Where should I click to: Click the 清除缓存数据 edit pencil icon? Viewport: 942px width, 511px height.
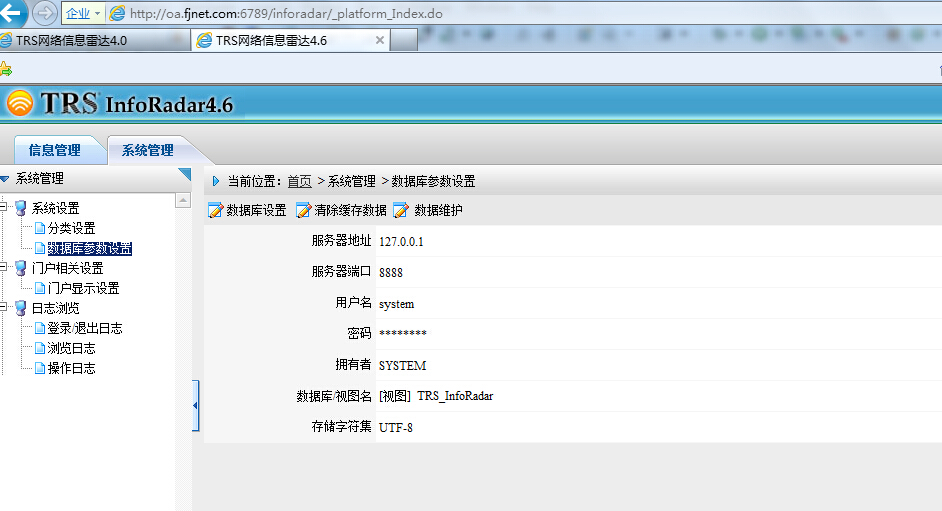303,210
